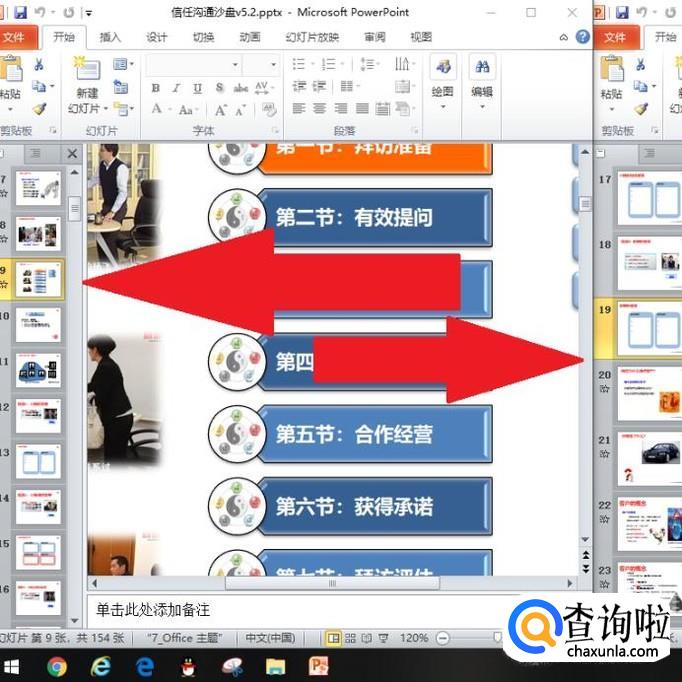This screenshot has height=682, width=682.
Task: Click Undo in the left window's quick access toolbar
Action: point(40,13)
